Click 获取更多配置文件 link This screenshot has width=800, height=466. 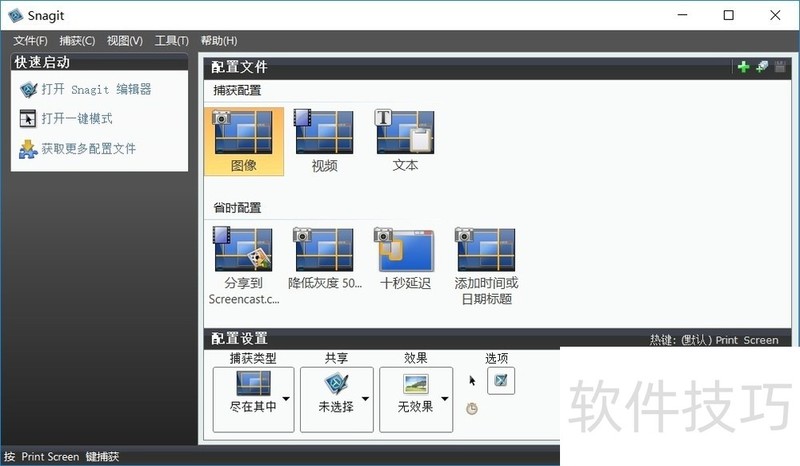tap(89, 149)
